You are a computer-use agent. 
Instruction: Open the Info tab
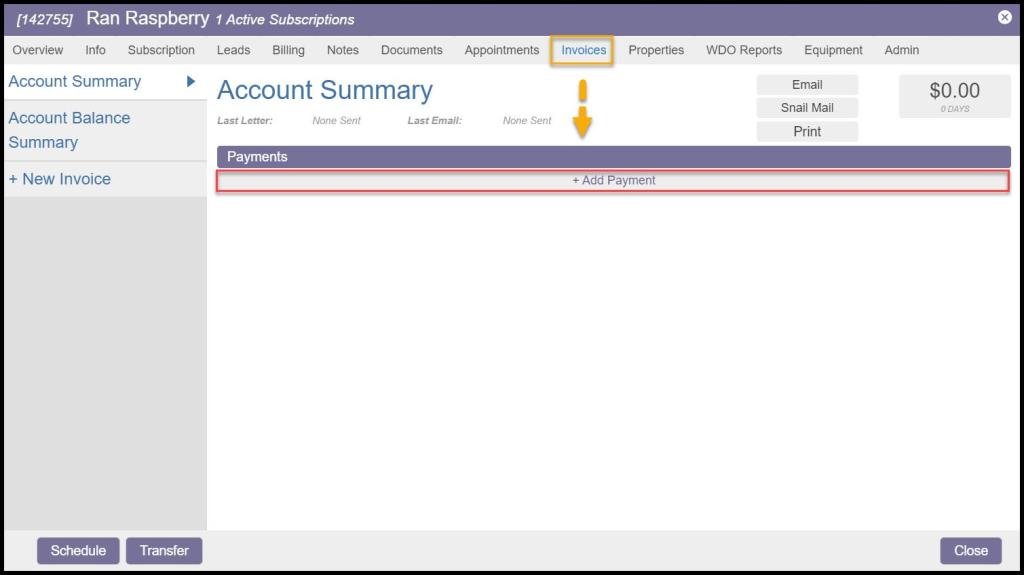(x=95, y=50)
